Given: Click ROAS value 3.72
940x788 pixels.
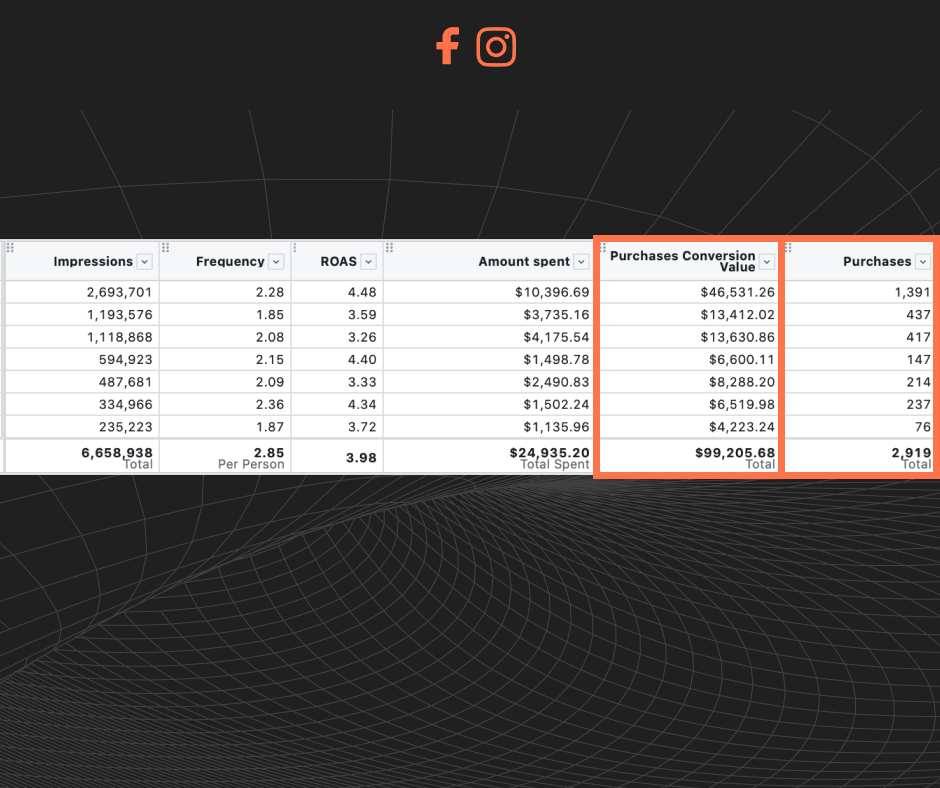Looking at the screenshot, I should (362, 427).
